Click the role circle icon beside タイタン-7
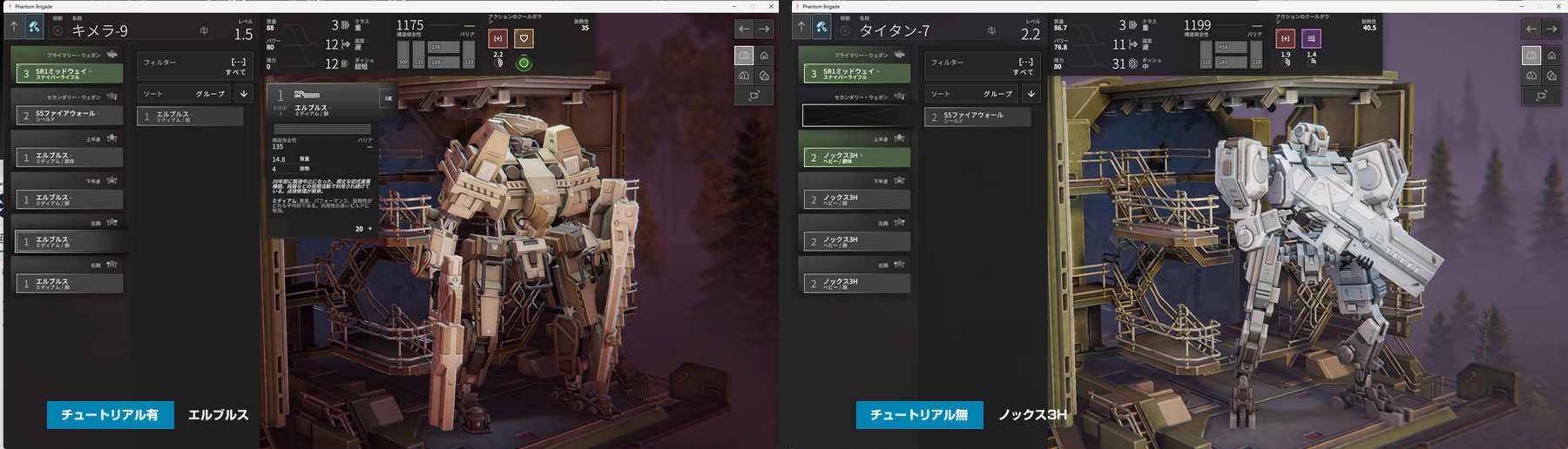1568x449 pixels. 845,30
